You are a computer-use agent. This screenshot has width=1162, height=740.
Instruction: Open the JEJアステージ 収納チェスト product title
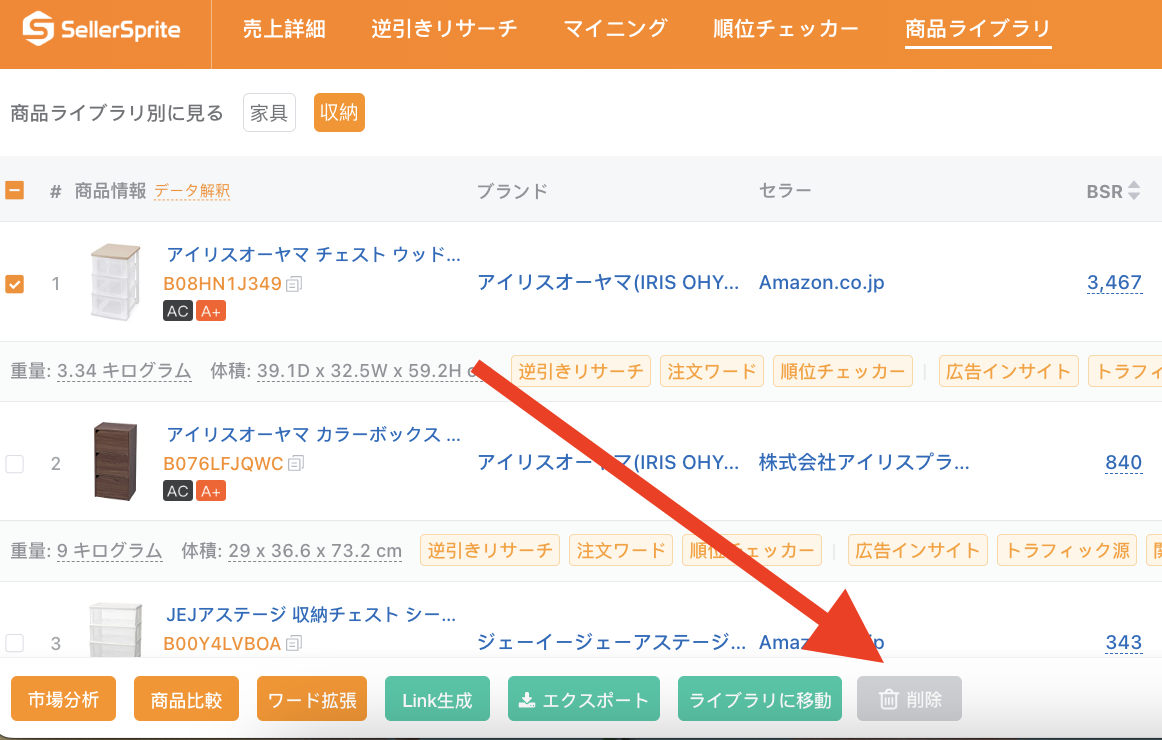pyautogui.click(x=311, y=614)
